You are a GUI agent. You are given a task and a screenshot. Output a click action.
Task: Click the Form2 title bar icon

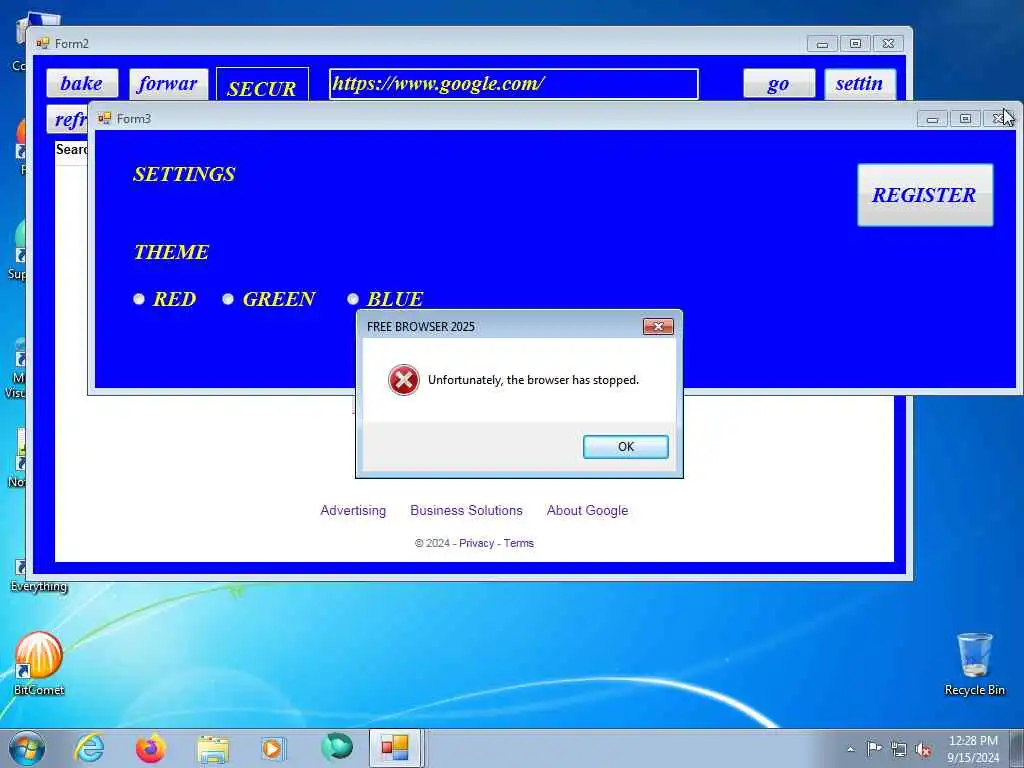[43, 43]
